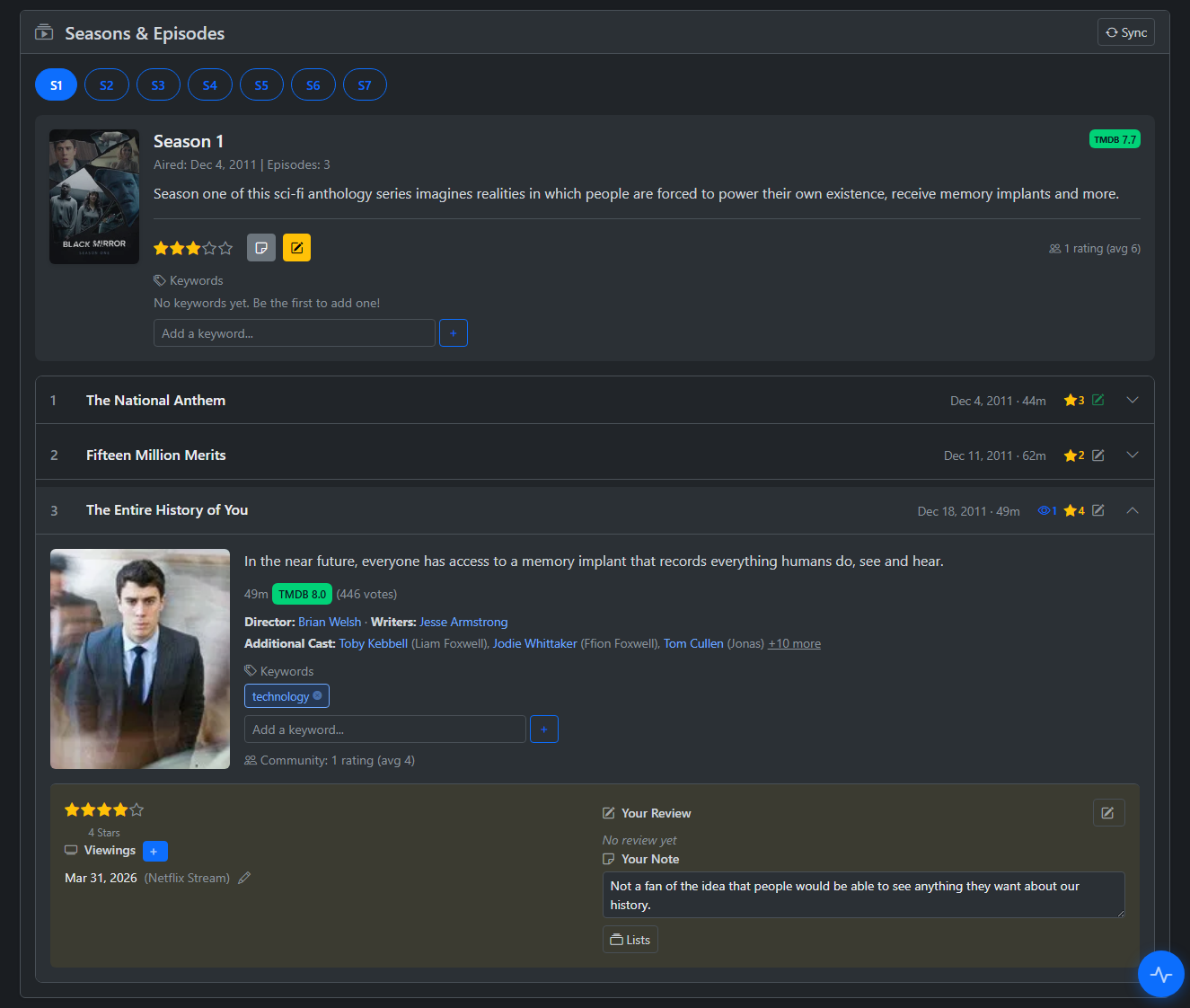Expand Fifteen Million Merits episode details
This screenshot has height=1008, width=1190.
1132,455
